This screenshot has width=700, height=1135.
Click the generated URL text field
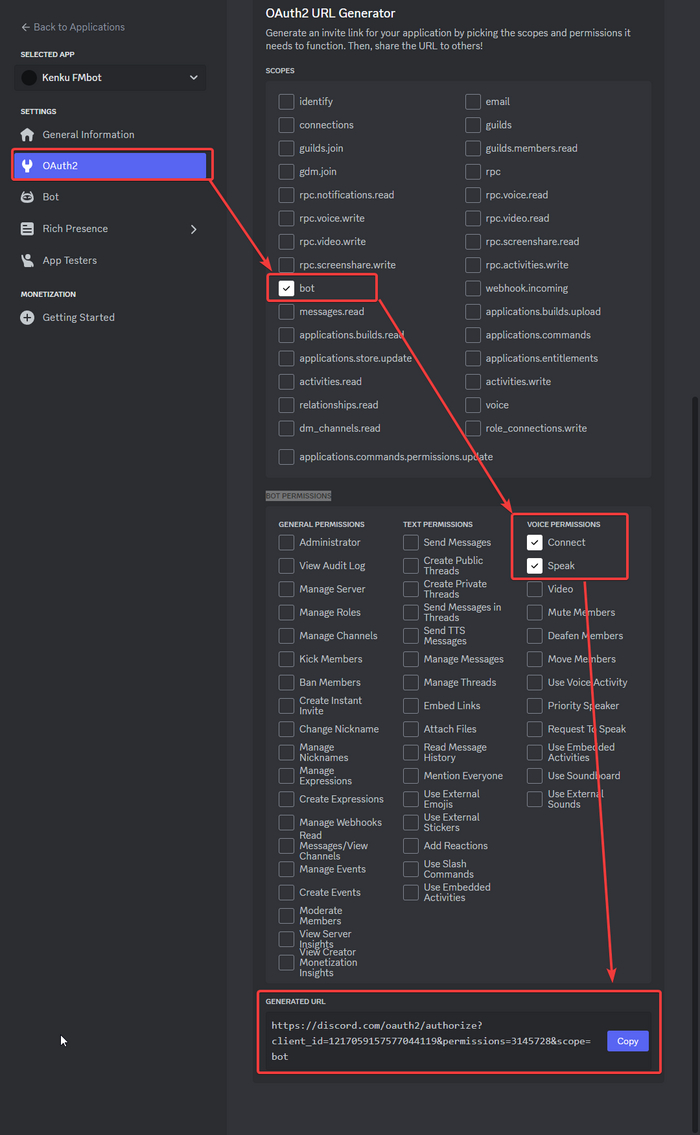[x=430, y=1041]
